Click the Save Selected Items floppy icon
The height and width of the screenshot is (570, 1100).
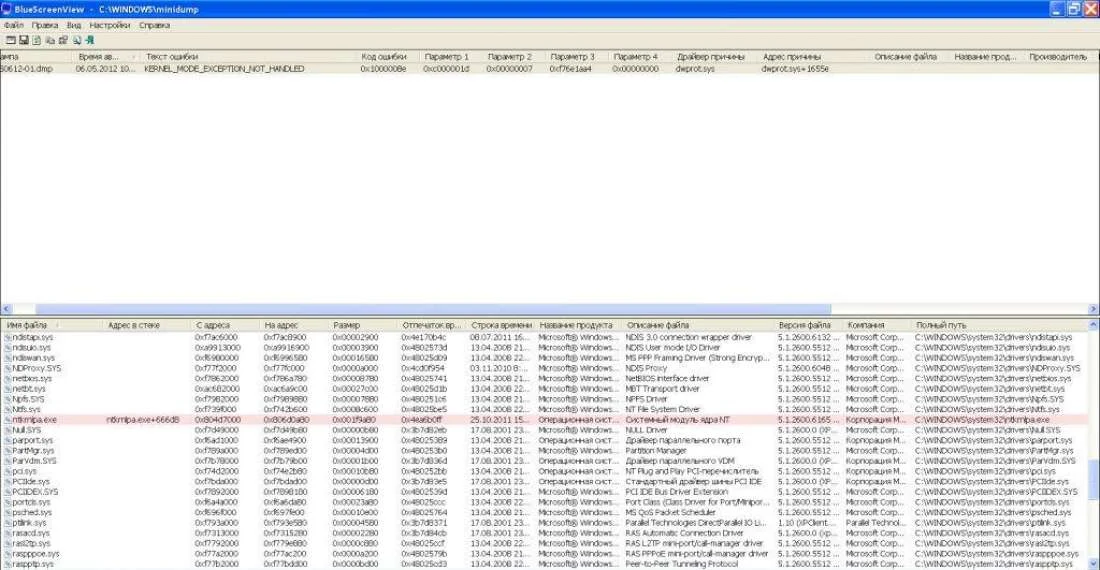pos(24,41)
